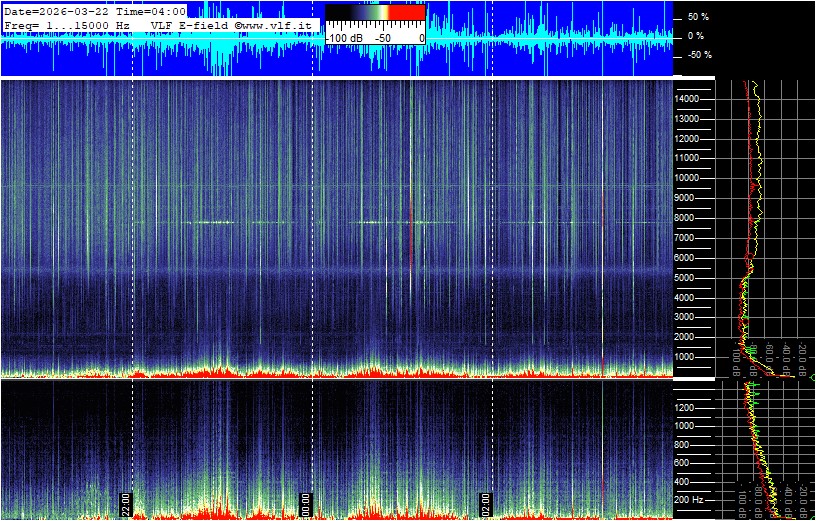Viewport: 816px width, 521px height.
Task: Click the 22:00 time marker label
Action: click(x=127, y=502)
